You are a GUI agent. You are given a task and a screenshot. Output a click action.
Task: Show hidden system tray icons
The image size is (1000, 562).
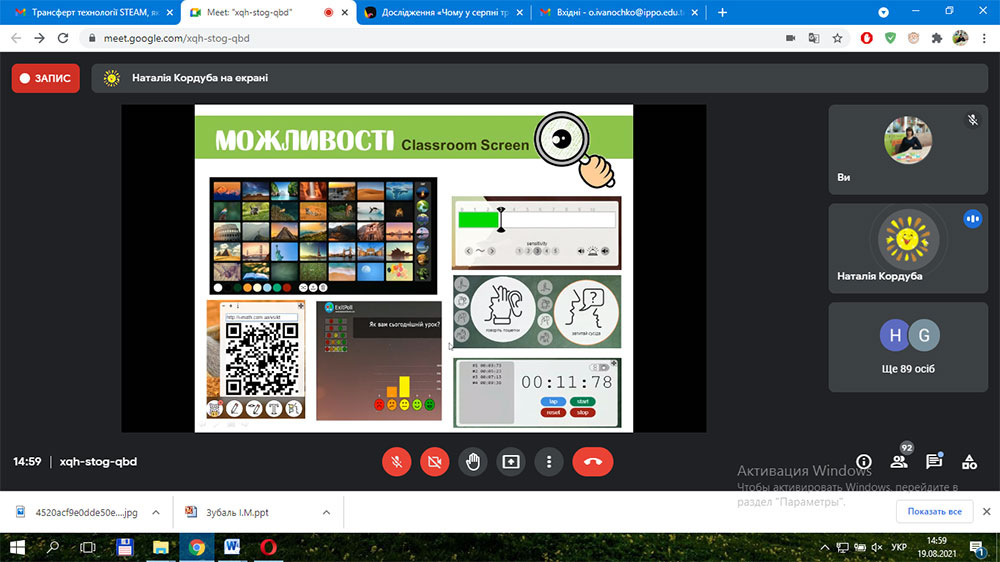tap(825, 547)
